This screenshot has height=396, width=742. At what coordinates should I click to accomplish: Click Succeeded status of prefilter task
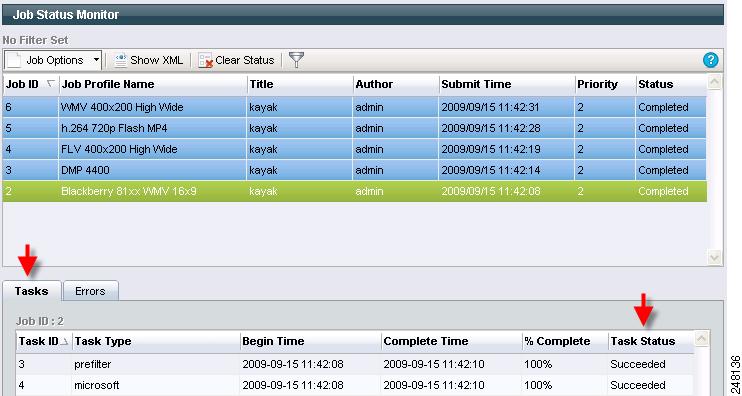coord(638,364)
